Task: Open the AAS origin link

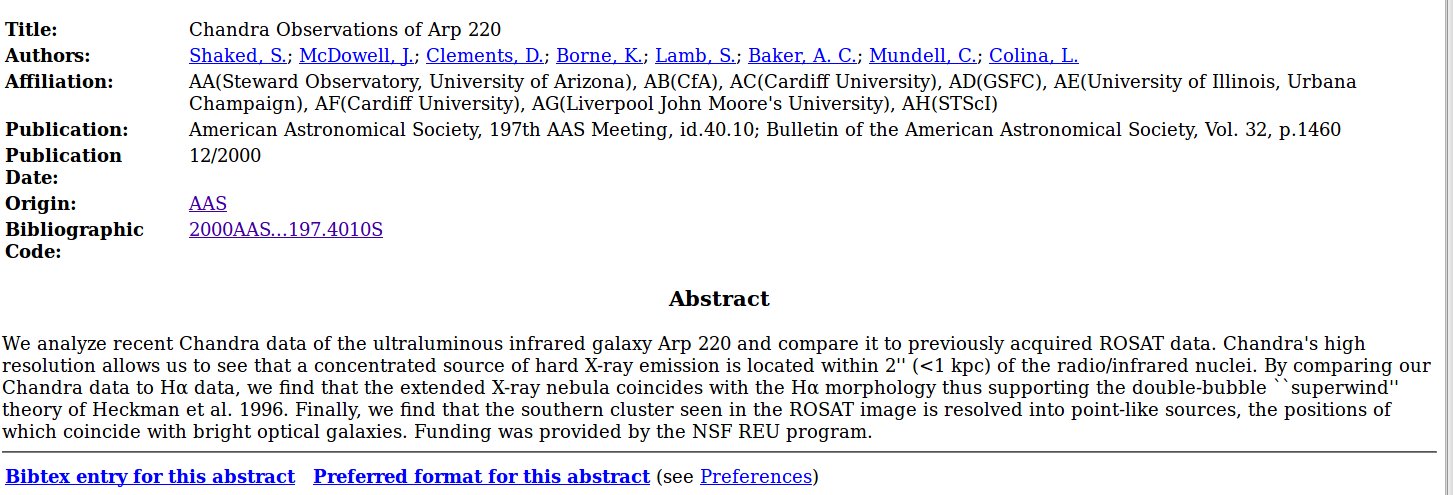Action: click(208, 204)
